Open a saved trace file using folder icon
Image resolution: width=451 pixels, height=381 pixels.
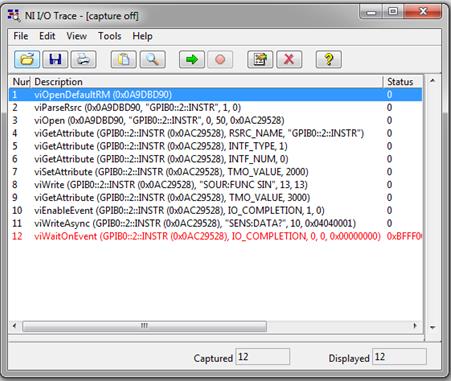(27, 59)
